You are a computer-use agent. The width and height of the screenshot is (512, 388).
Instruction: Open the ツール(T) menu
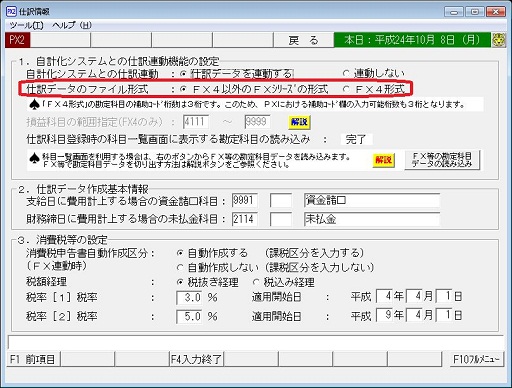[26, 25]
